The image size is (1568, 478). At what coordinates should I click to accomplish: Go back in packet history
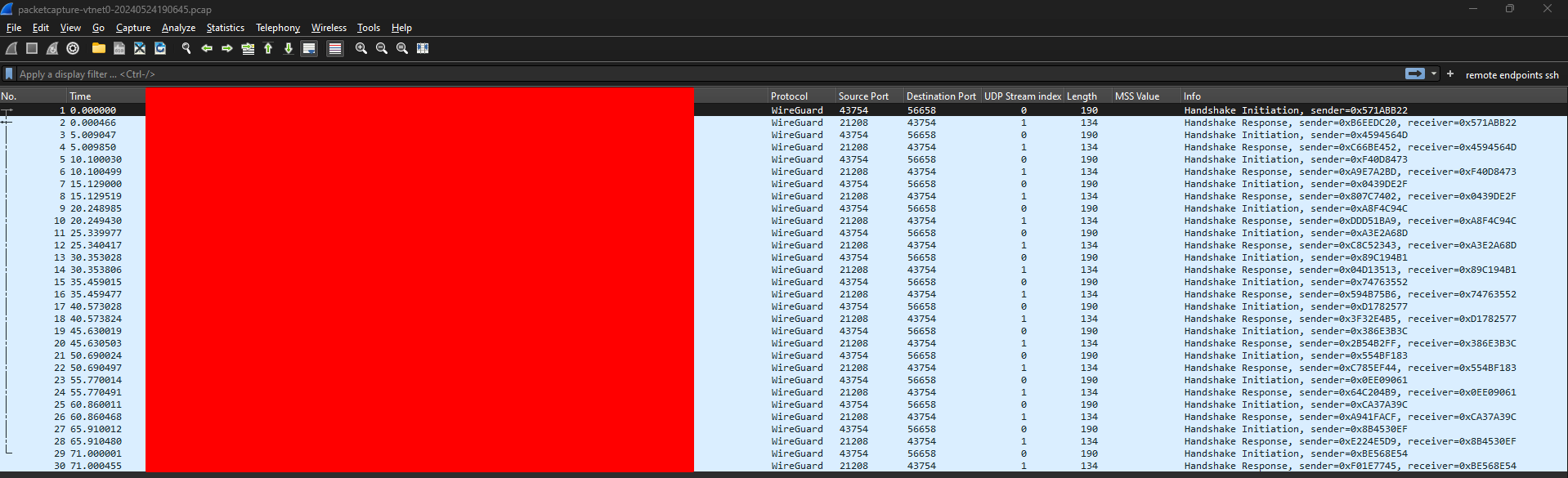pyautogui.click(x=207, y=48)
